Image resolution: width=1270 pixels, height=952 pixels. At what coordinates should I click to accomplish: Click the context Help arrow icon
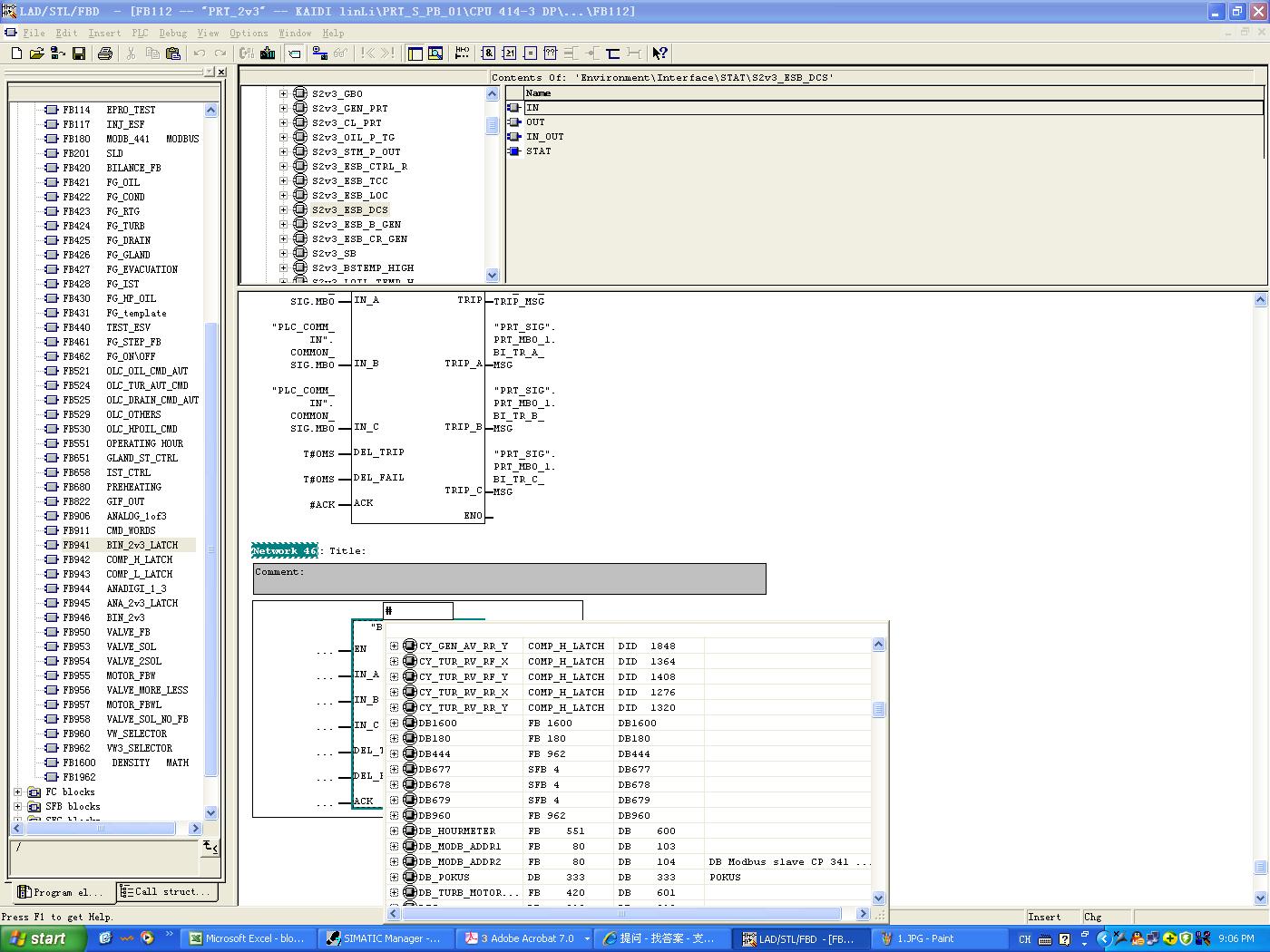[x=659, y=53]
